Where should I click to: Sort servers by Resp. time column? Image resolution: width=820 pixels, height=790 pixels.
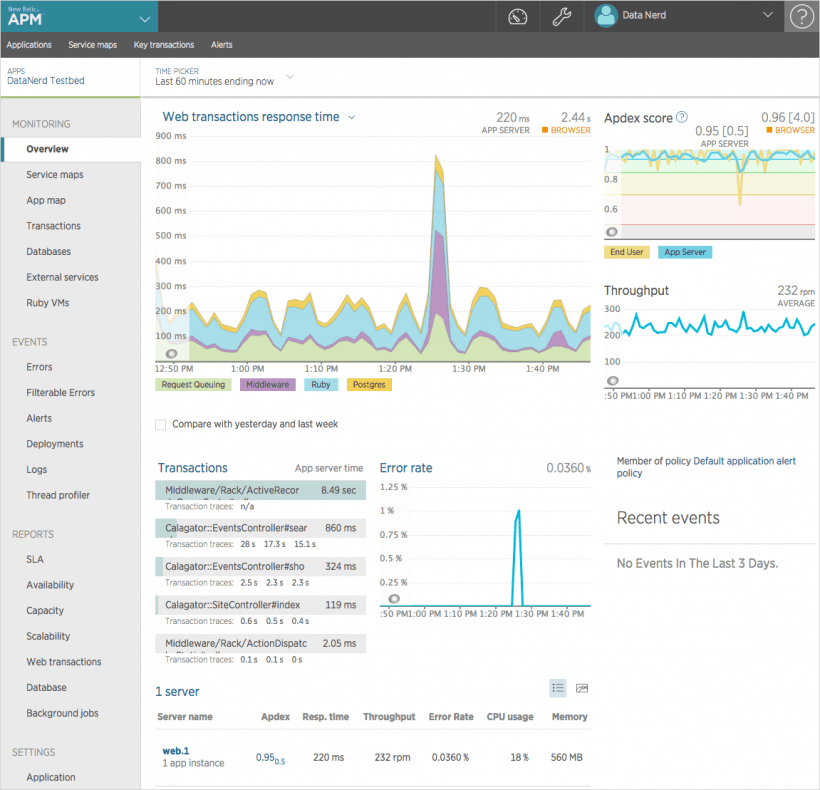(x=325, y=717)
